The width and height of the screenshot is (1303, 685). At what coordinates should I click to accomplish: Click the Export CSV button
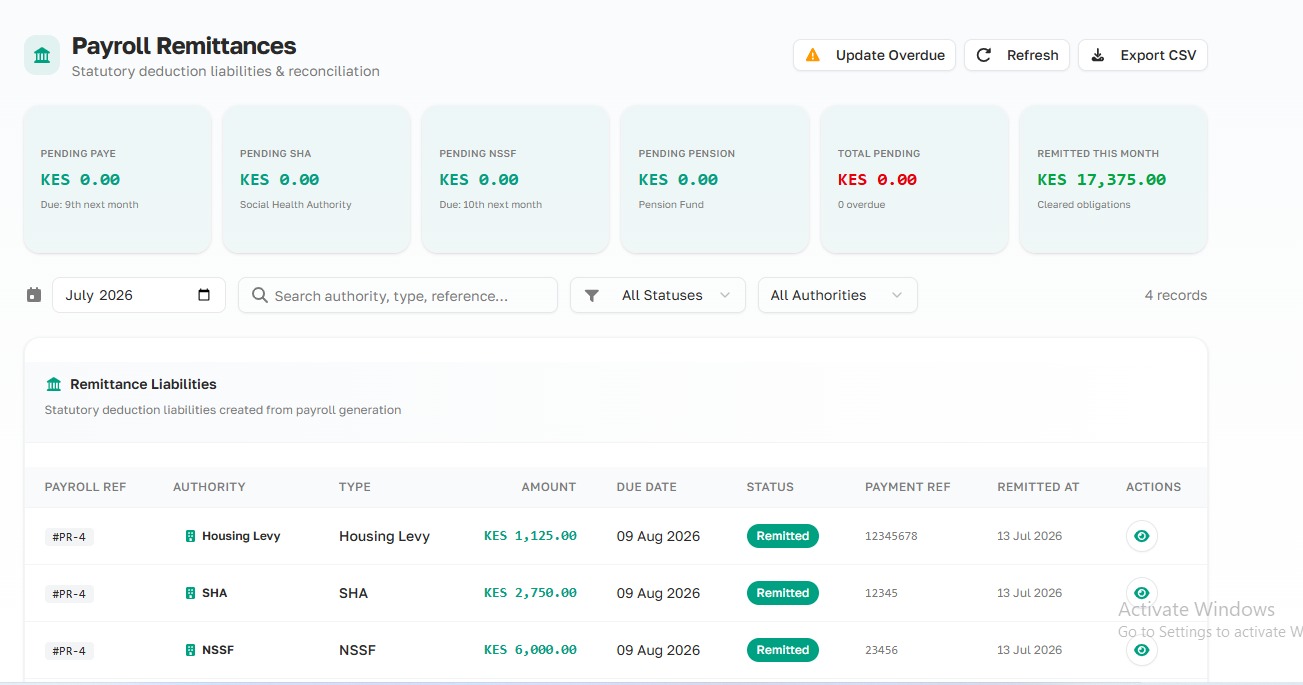point(1143,55)
